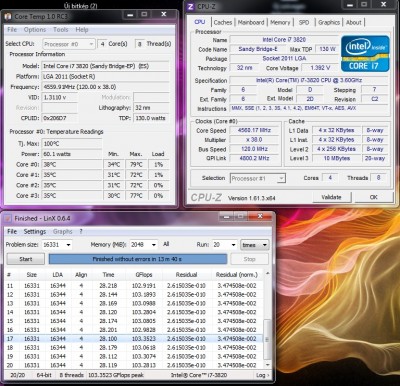Image resolution: width=400 pixels, height=386 pixels.
Task: Click the Frequency 4559.91MHz field in Core Temp
Action: tap(105, 87)
